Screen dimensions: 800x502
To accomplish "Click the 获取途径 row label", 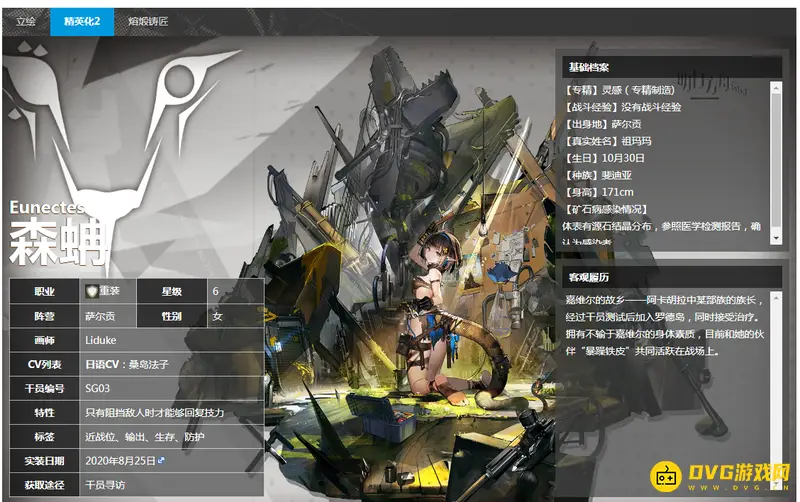I will point(44,485).
